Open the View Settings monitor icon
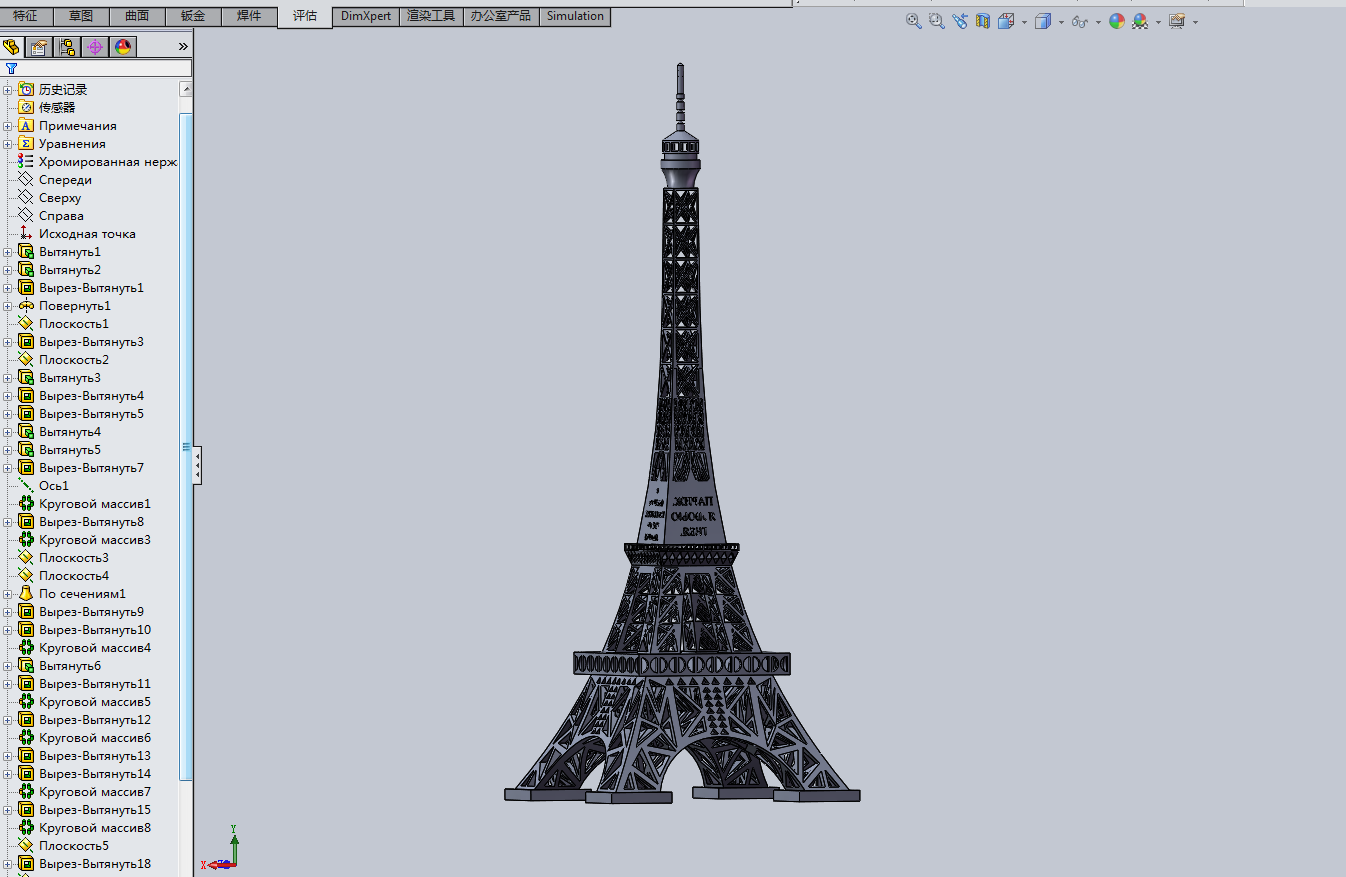 [1177, 21]
